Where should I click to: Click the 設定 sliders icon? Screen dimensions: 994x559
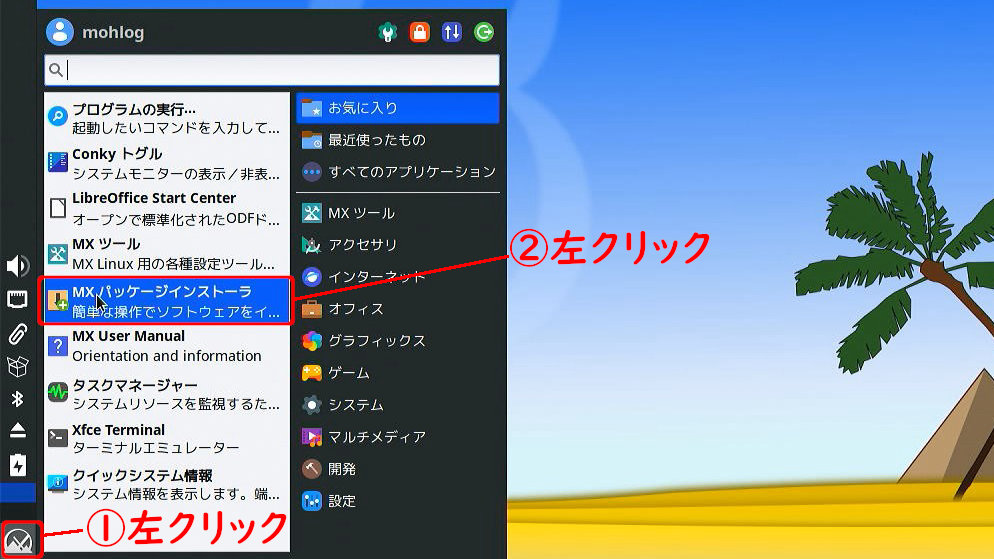click(311, 501)
